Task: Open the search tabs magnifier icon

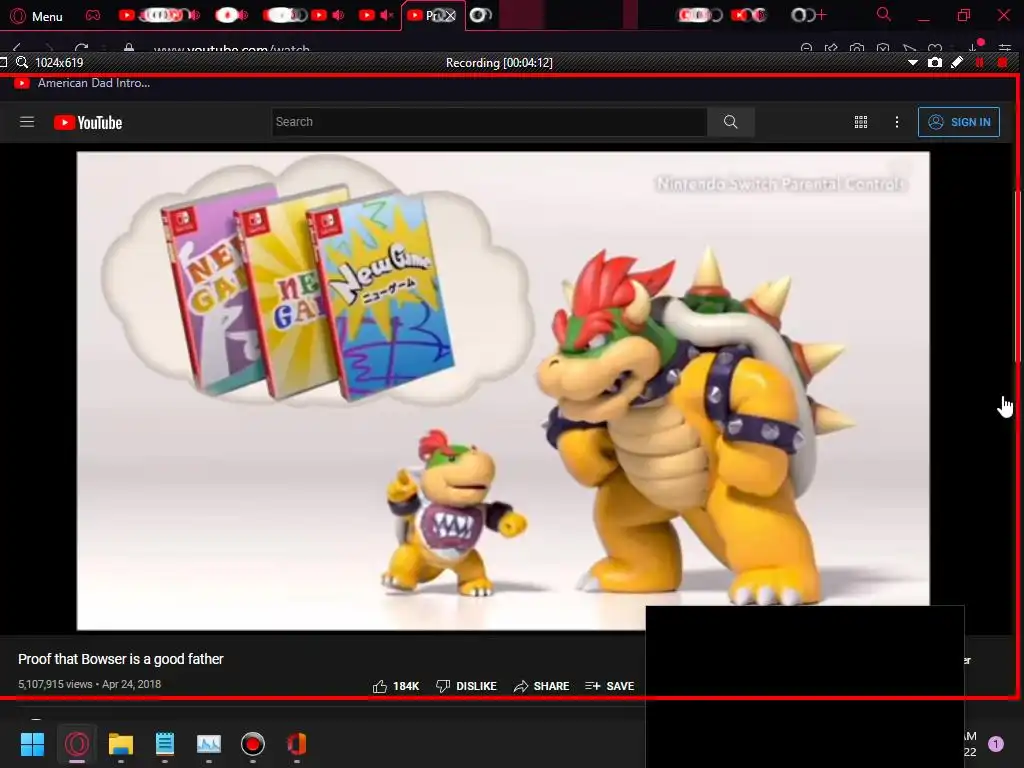Action: [884, 14]
